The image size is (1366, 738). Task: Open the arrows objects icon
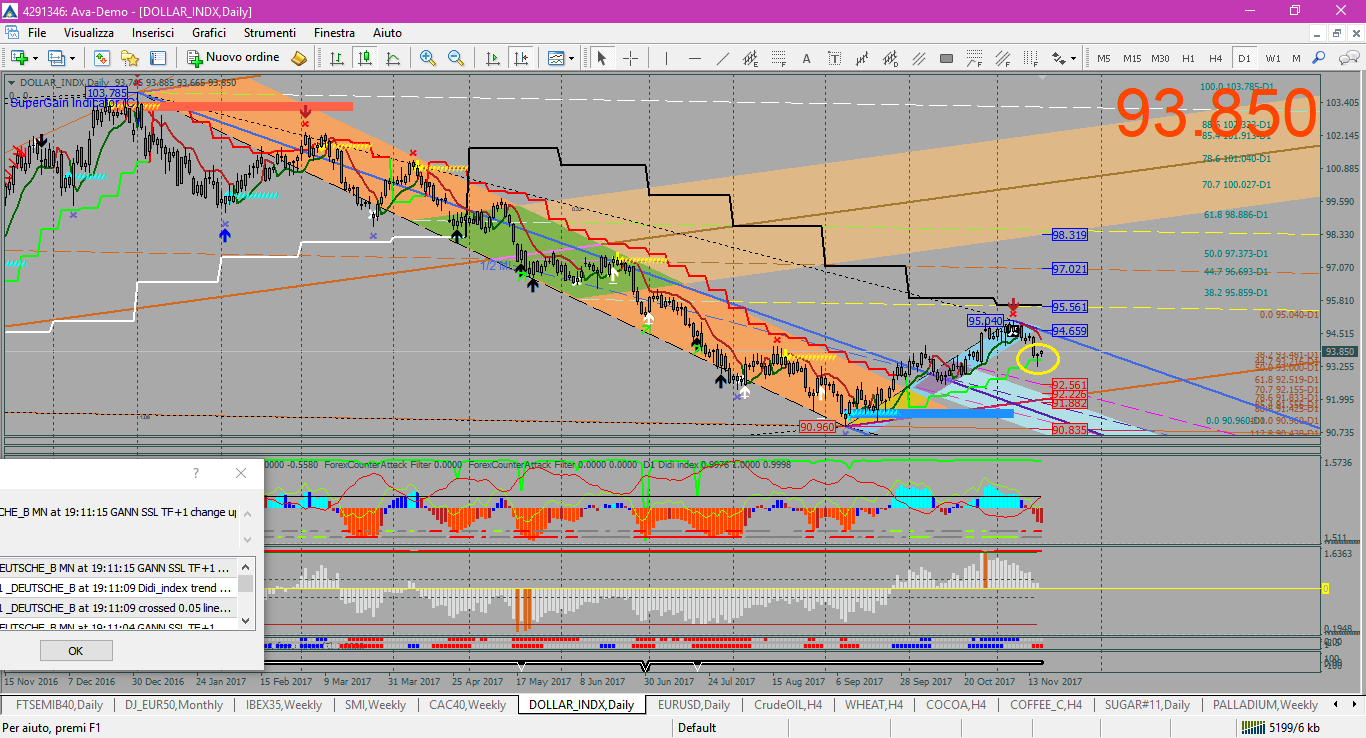pyautogui.click(x=1058, y=58)
